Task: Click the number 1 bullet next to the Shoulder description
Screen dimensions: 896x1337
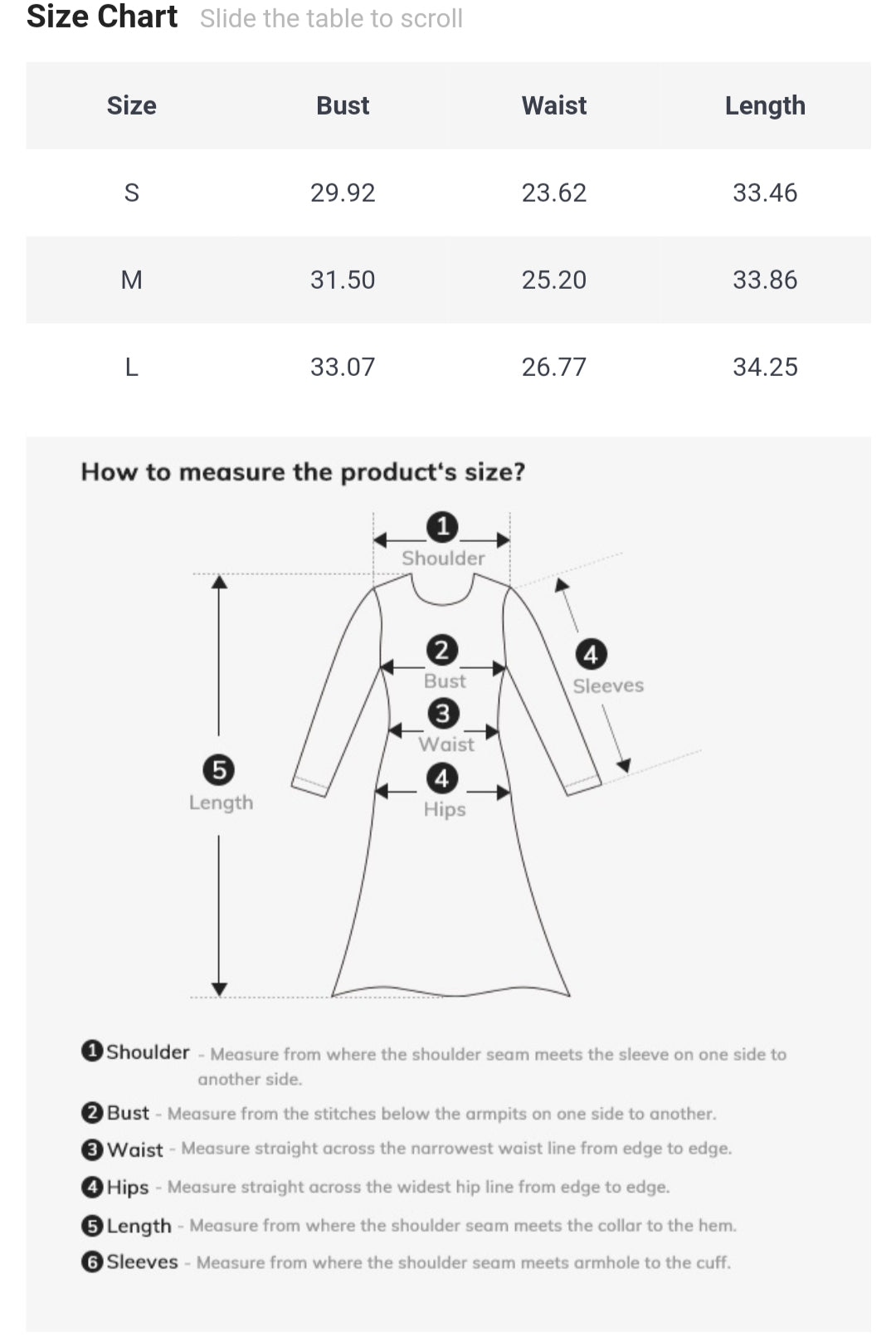Action: pos(92,1052)
